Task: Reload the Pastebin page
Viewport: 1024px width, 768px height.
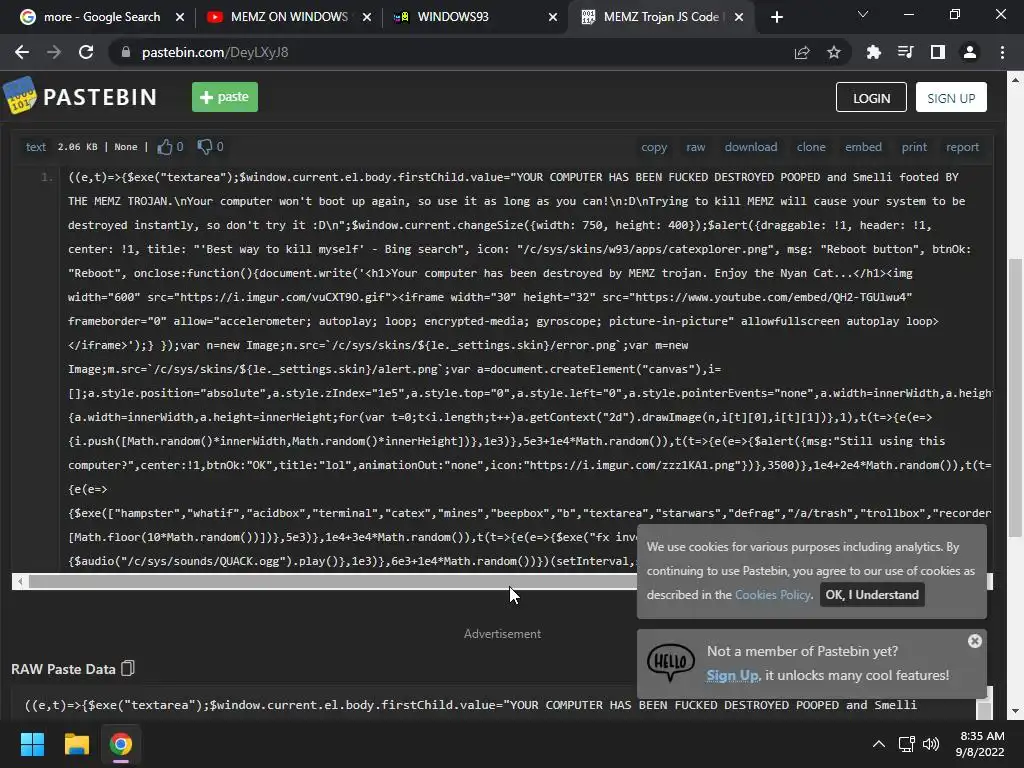Action: click(x=86, y=52)
